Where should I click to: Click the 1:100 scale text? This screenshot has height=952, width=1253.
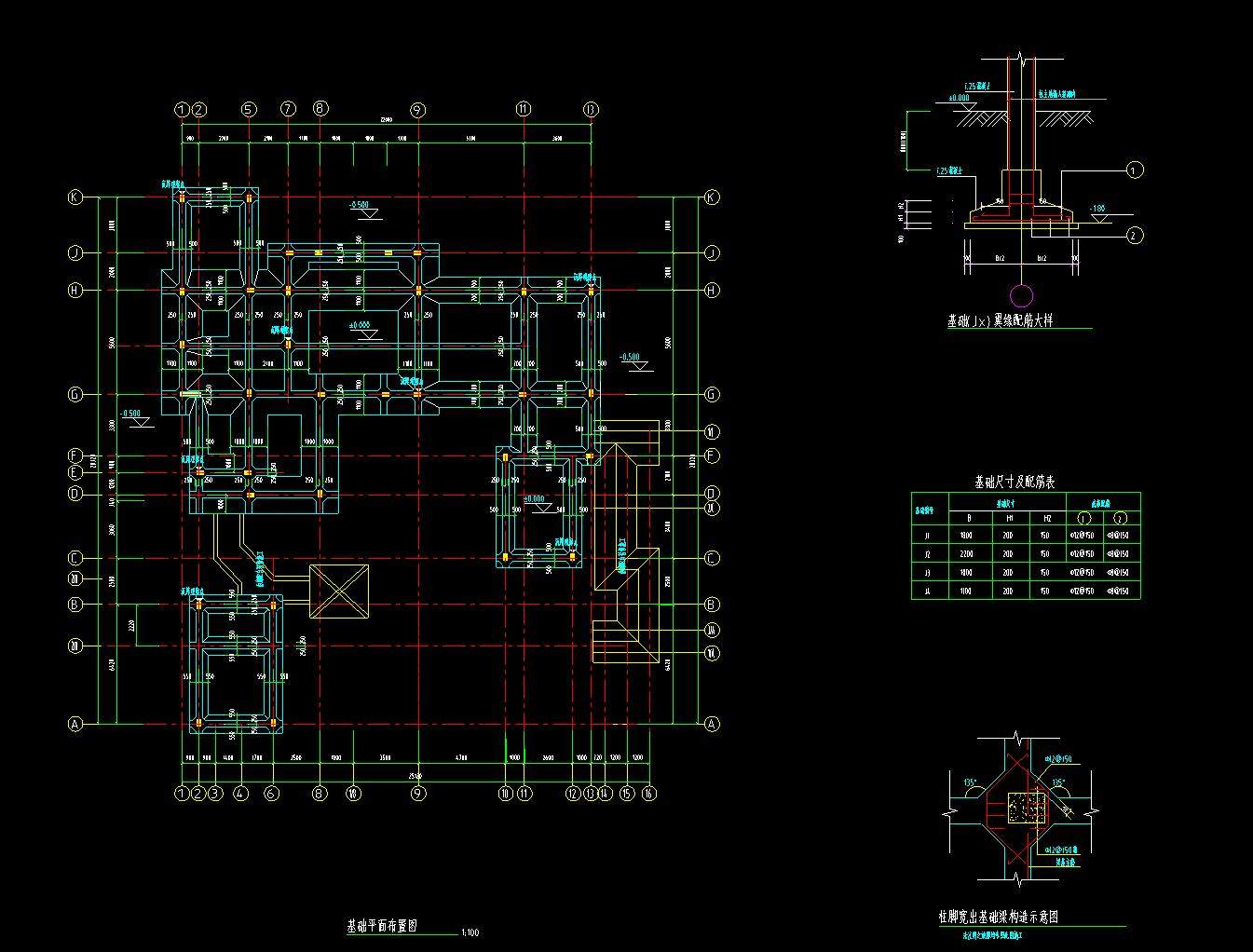(470, 932)
